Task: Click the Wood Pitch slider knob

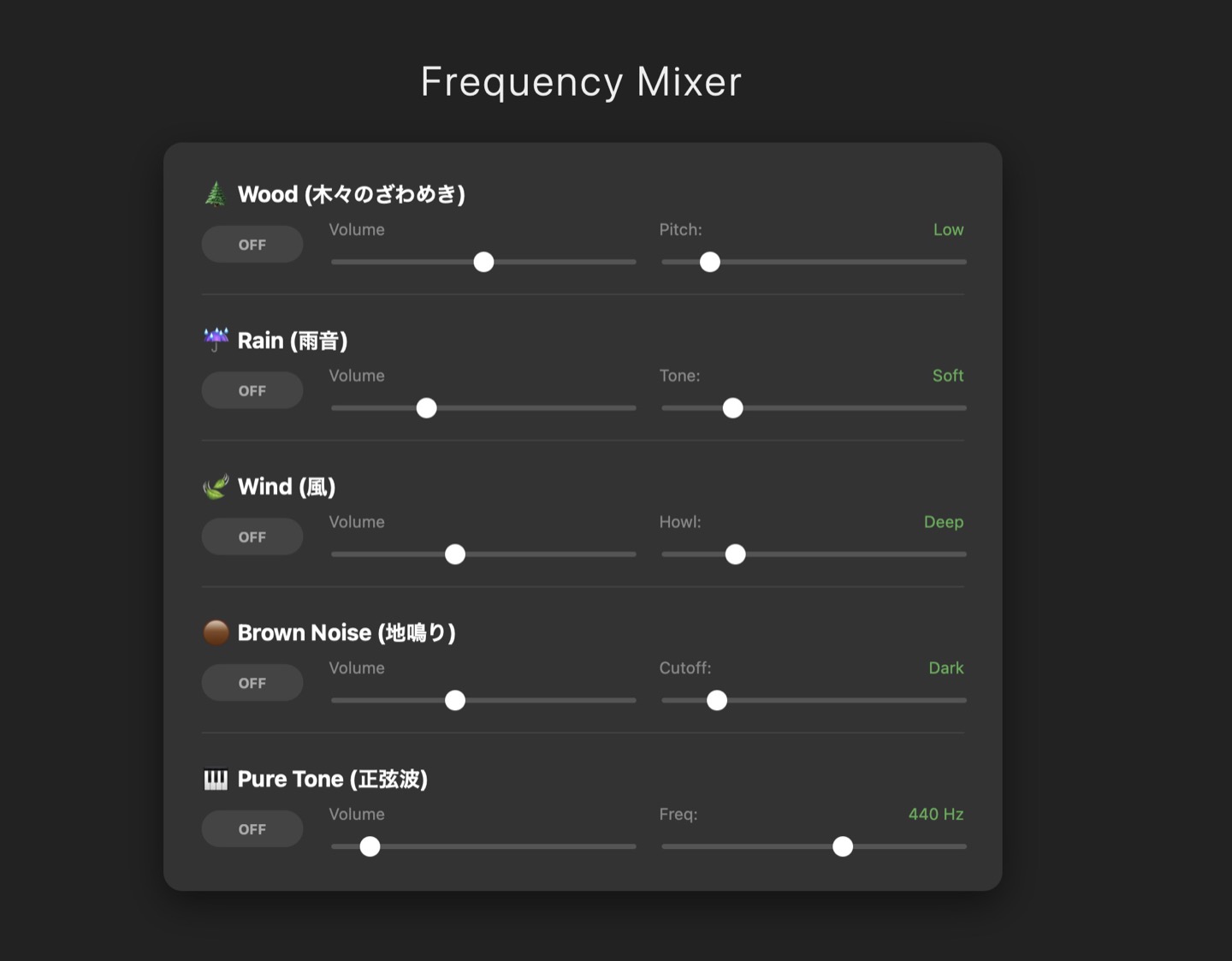Action: coord(709,262)
